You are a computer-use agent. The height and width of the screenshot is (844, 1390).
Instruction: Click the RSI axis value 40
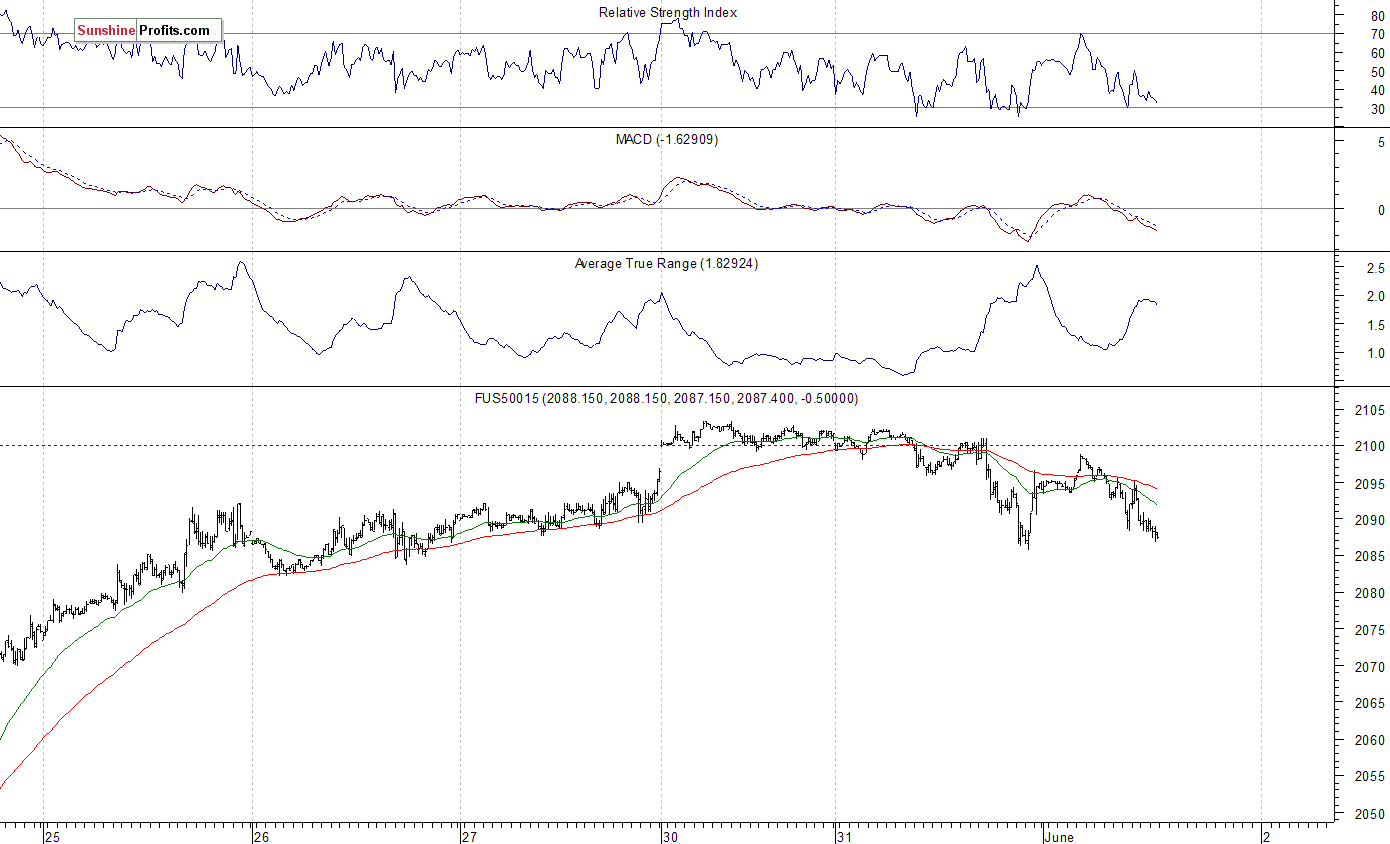click(x=1378, y=91)
